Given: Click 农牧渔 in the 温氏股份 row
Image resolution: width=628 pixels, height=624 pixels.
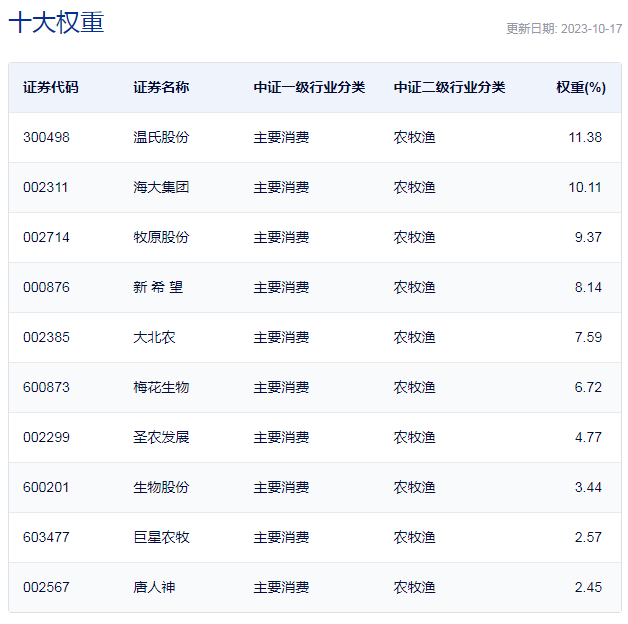Looking at the screenshot, I should coord(415,137).
